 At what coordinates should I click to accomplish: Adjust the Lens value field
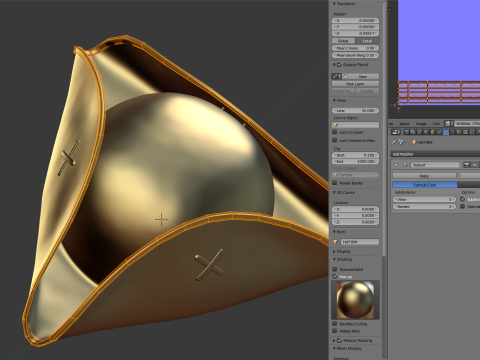(355, 110)
